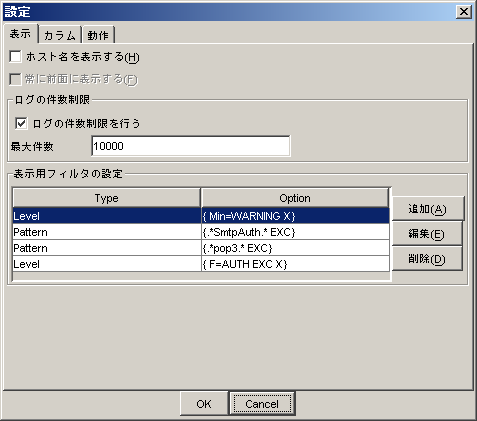This screenshot has width=477, height=421.
Task: Click the Type column header
Action: (107, 198)
